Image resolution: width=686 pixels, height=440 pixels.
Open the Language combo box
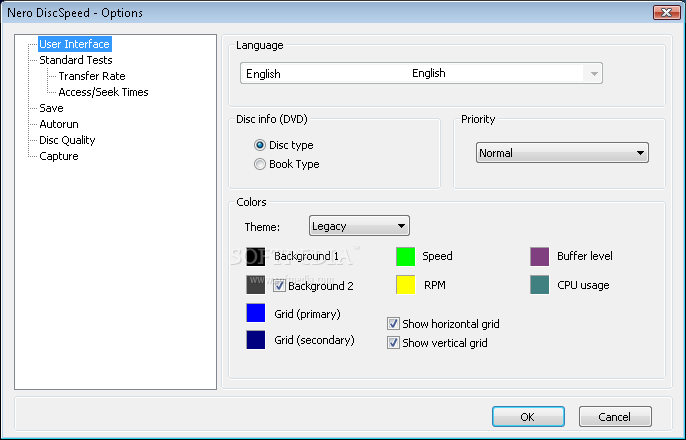(421, 73)
